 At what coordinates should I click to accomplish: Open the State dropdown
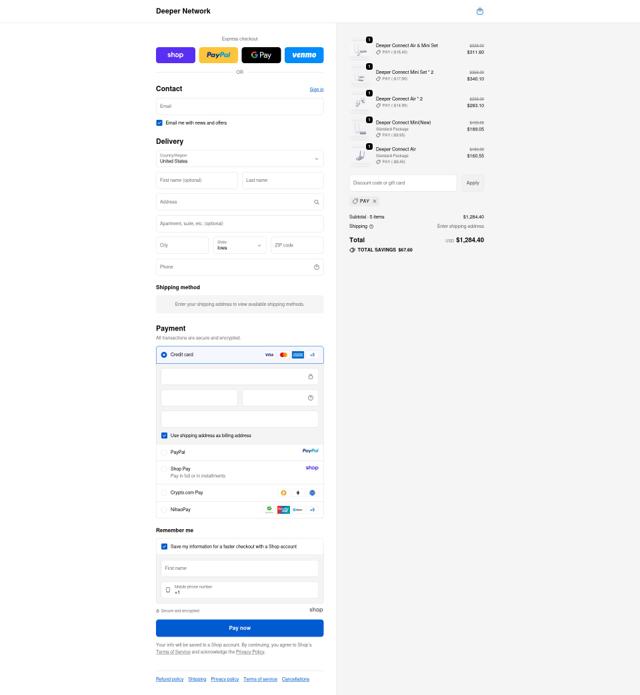pyautogui.click(x=240, y=245)
